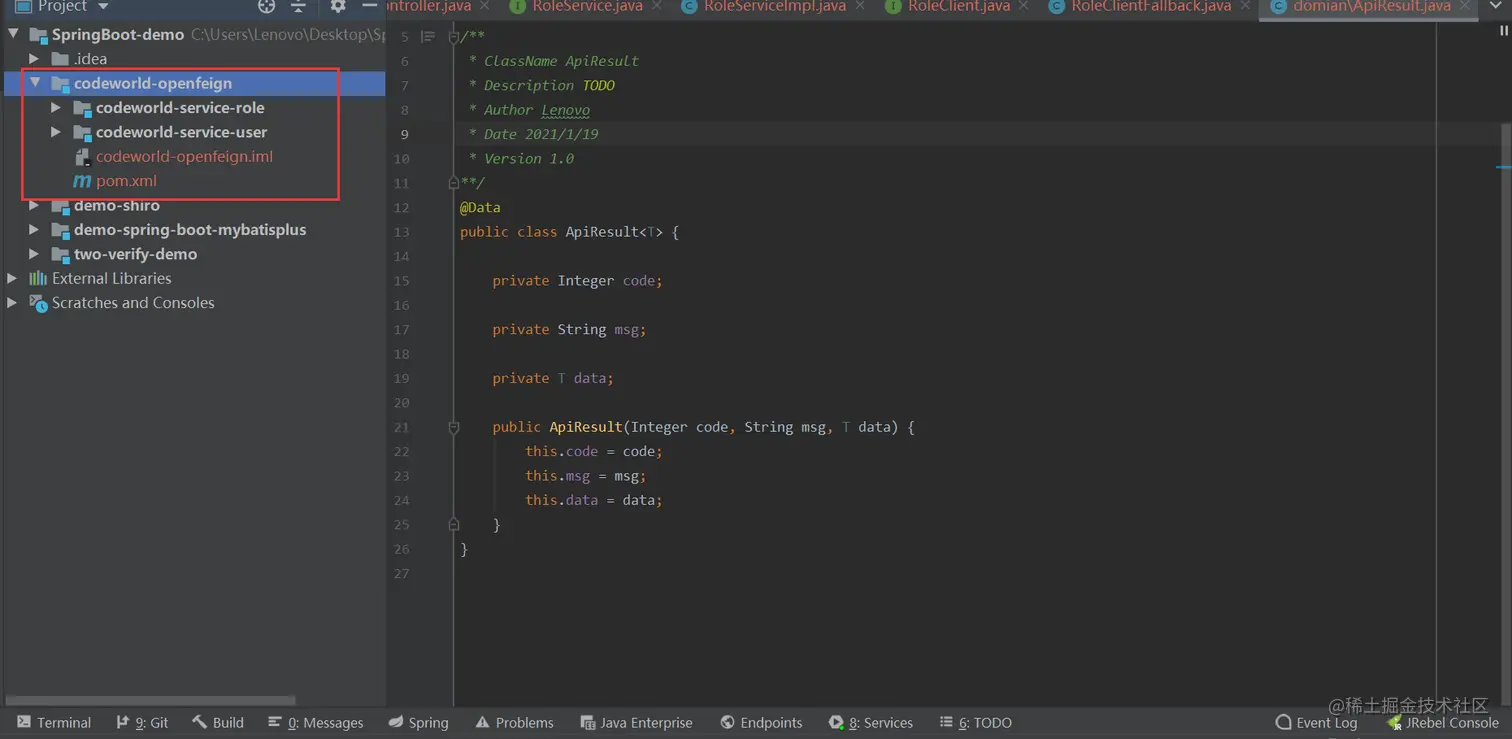Select External Libraries in the tree
Image resolution: width=1512 pixels, height=739 pixels.
click(111, 278)
